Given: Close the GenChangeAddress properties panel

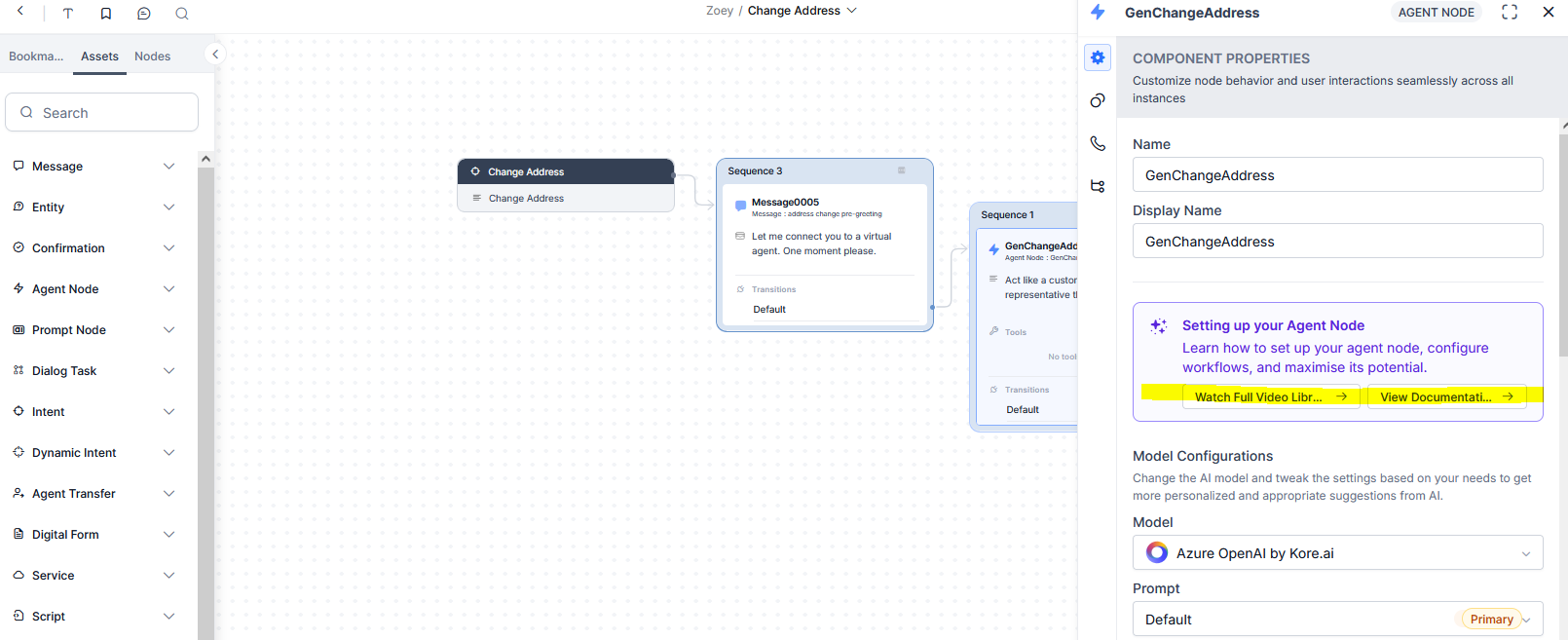Looking at the screenshot, I should pos(1549,12).
